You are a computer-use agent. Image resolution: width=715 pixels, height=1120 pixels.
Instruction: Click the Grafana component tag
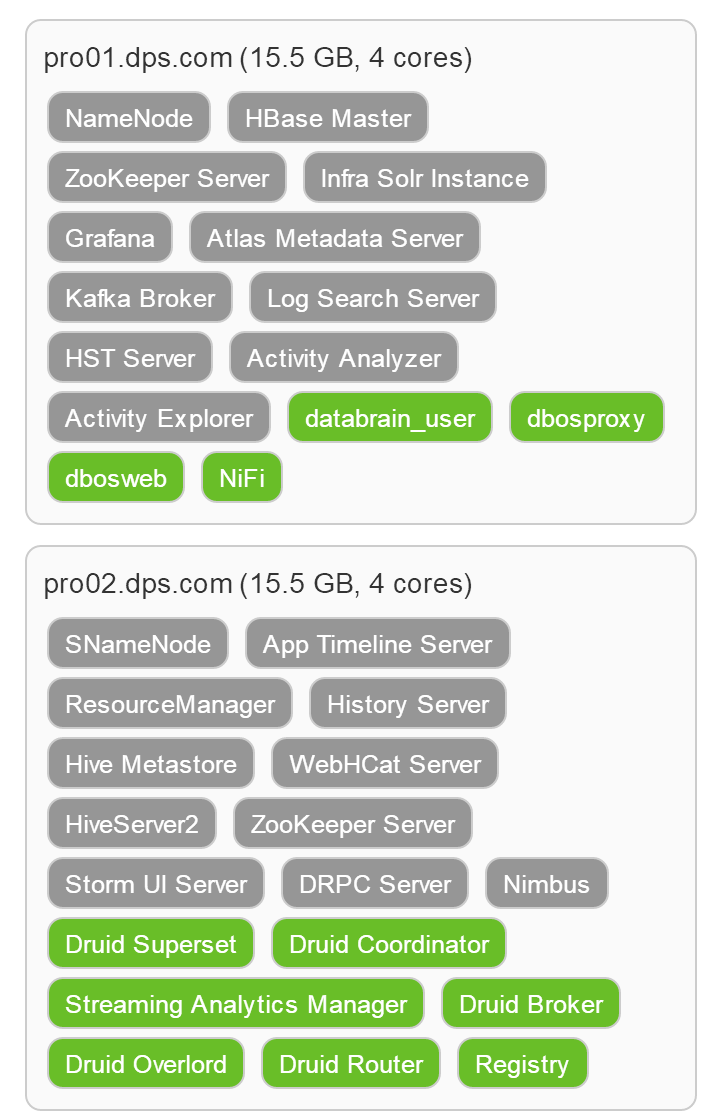(x=110, y=238)
